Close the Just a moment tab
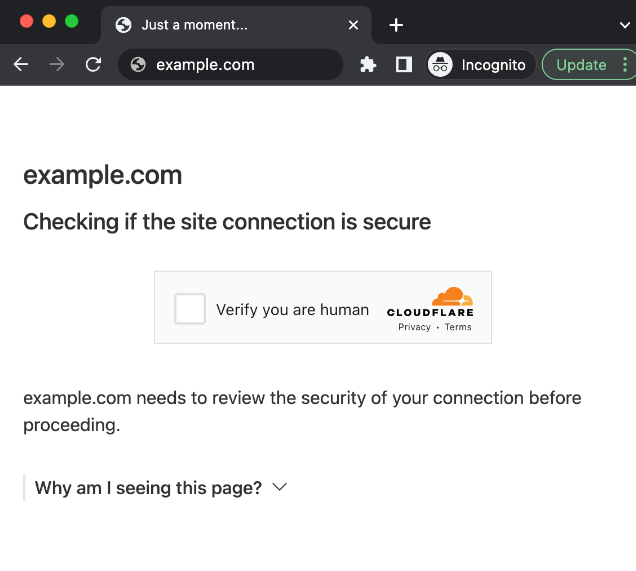 pos(353,25)
